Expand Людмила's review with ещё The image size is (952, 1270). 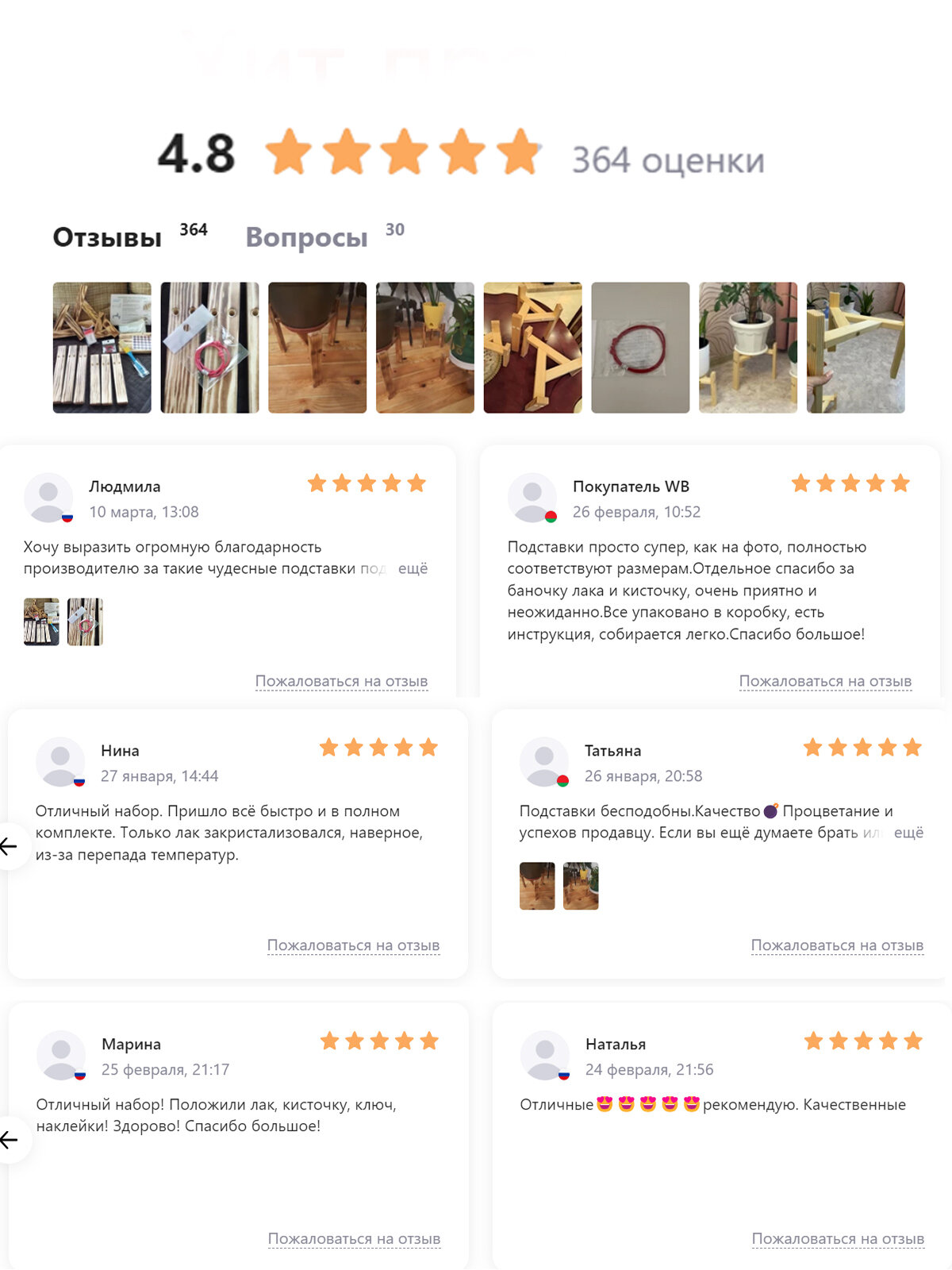point(413,568)
